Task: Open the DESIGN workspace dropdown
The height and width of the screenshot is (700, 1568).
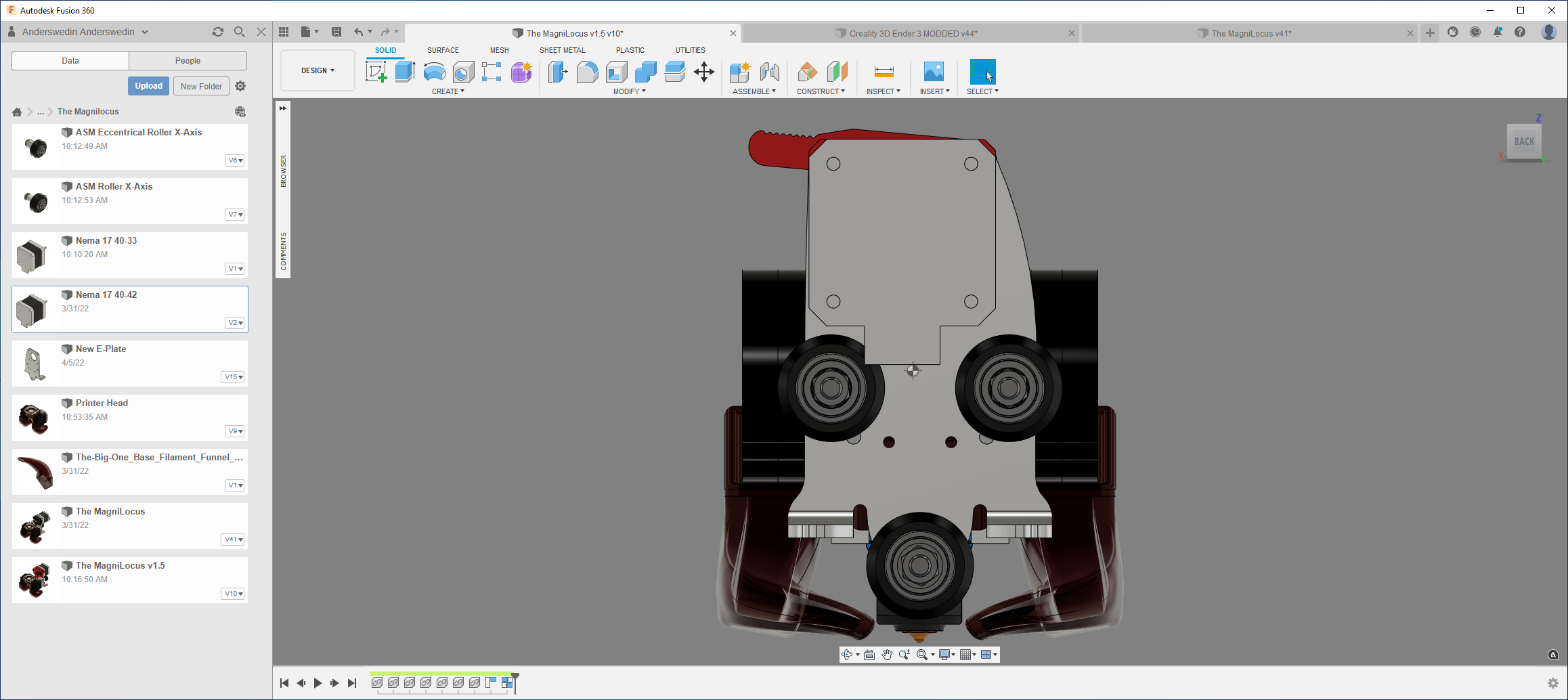Action: click(x=318, y=70)
